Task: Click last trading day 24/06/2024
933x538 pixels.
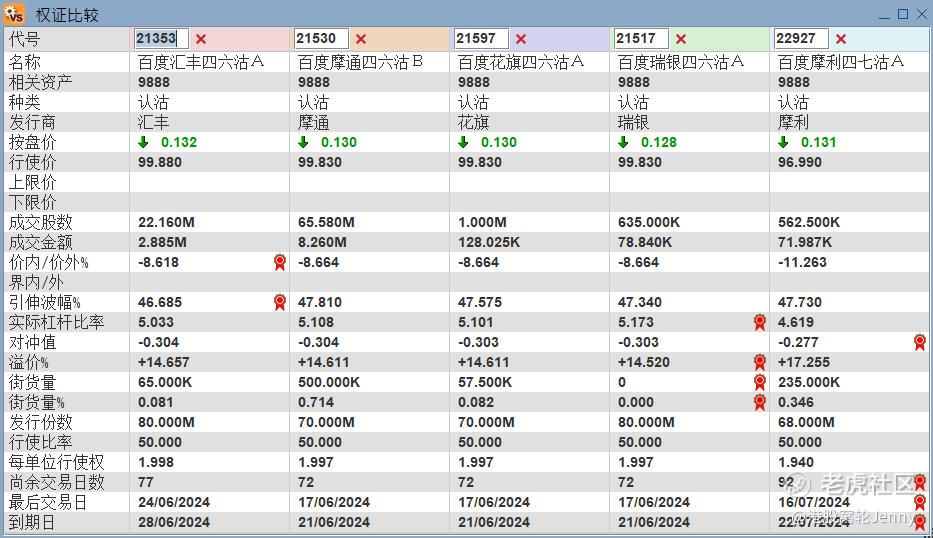Action: pyautogui.click(x=174, y=502)
